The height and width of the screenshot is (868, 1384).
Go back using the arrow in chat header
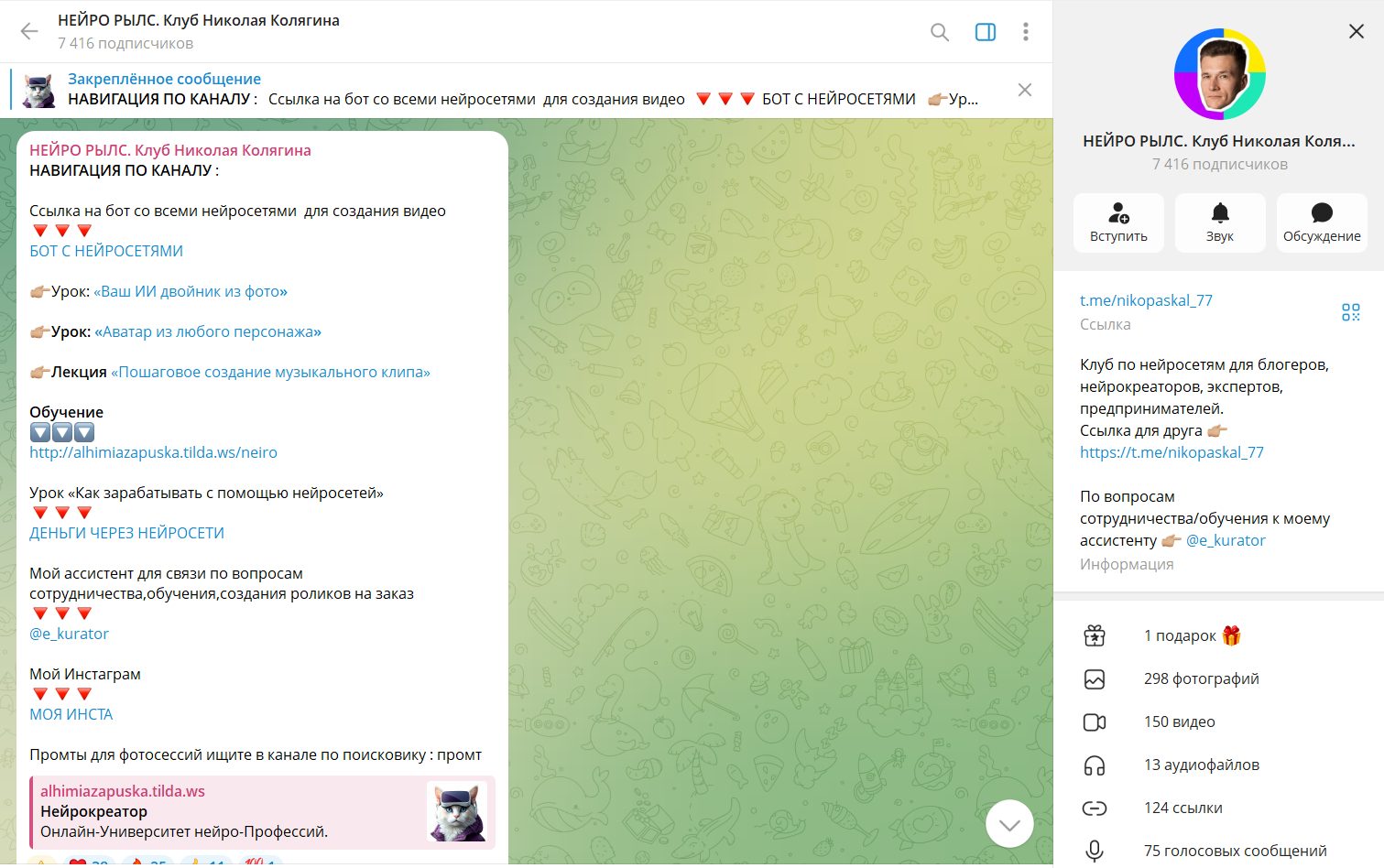pyautogui.click(x=29, y=32)
